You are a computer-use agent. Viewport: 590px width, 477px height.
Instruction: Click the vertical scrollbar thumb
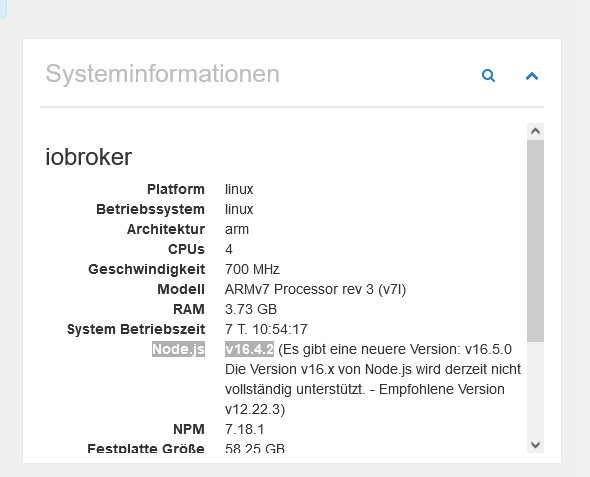pyautogui.click(x=535, y=241)
